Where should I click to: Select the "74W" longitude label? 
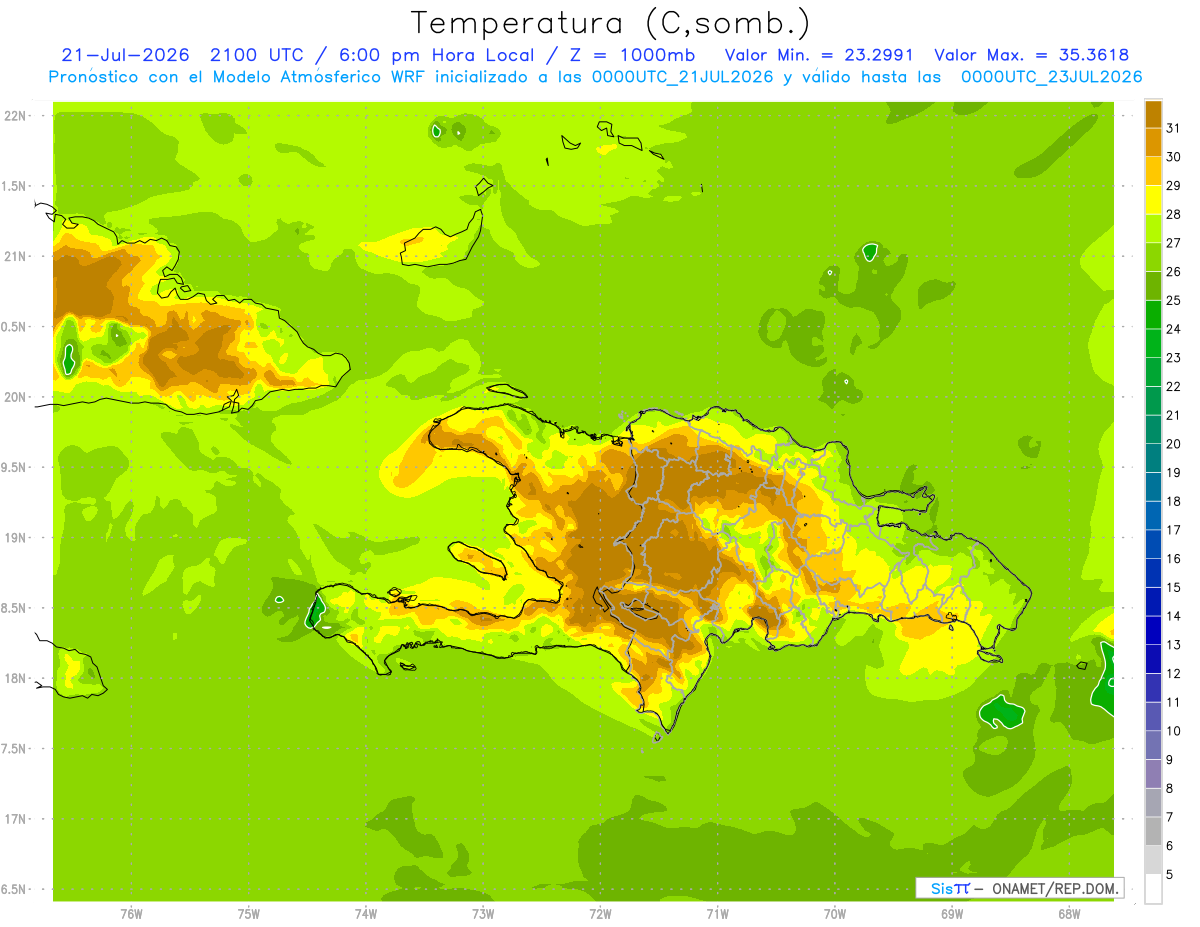pyautogui.click(x=366, y=914)
